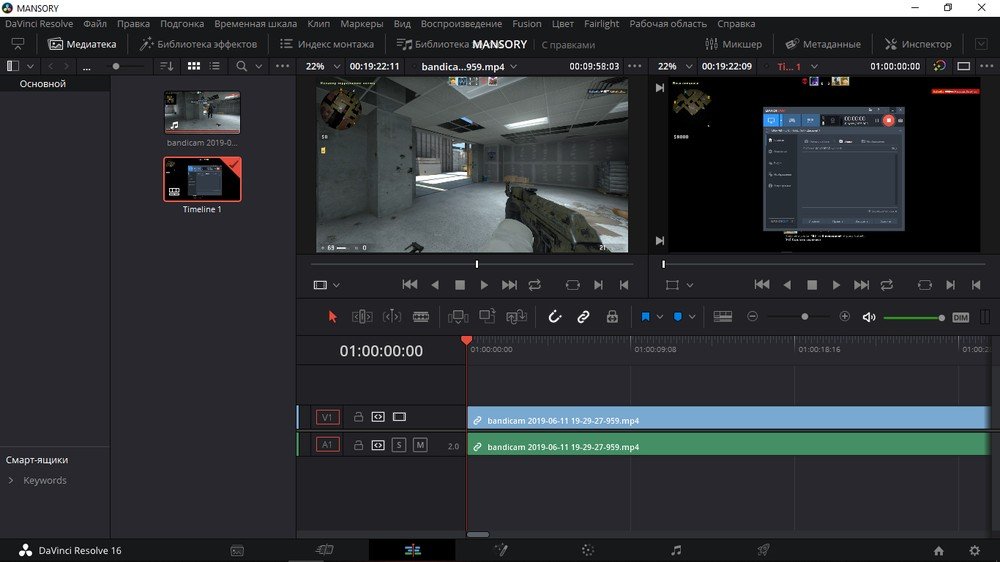Screen dimensions: 1000x562
Task: Mute audio via speaker icon
Action: coord(869,317)
